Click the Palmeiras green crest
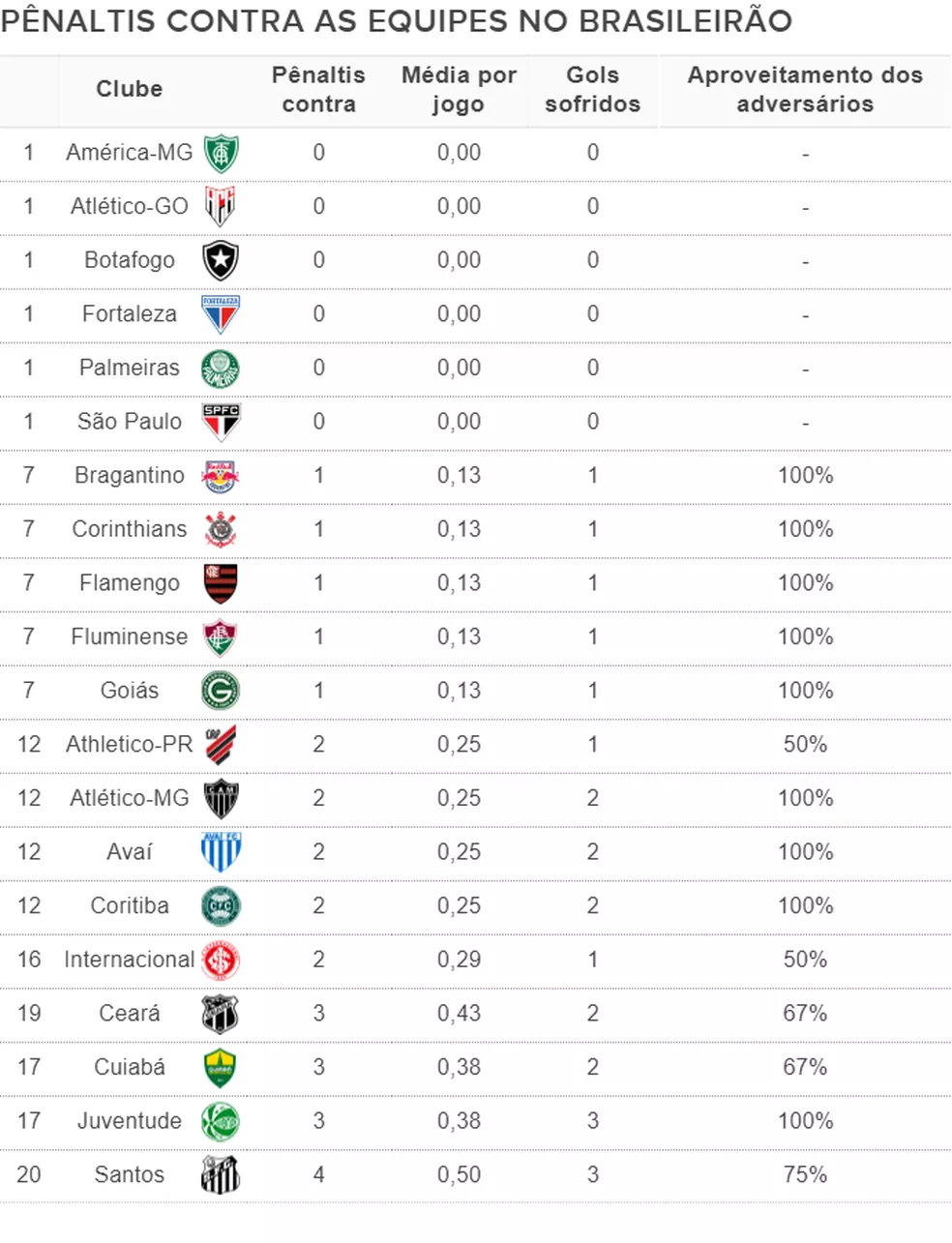The width and height of the screenshot is (952, 1243). point(221,369)
